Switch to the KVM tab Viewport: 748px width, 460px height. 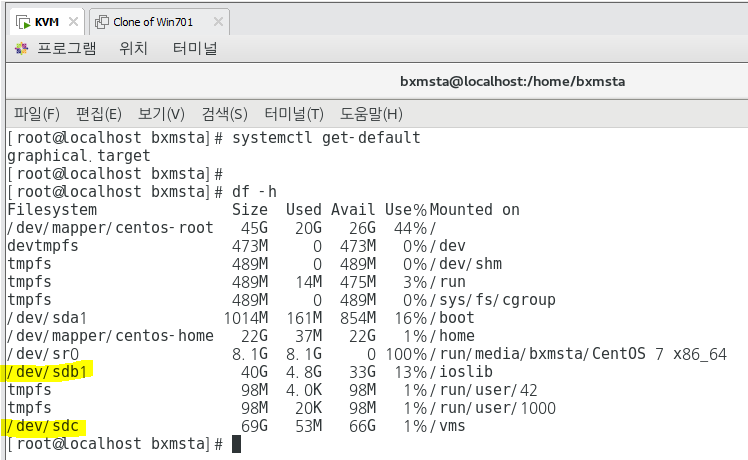(47, 22)
